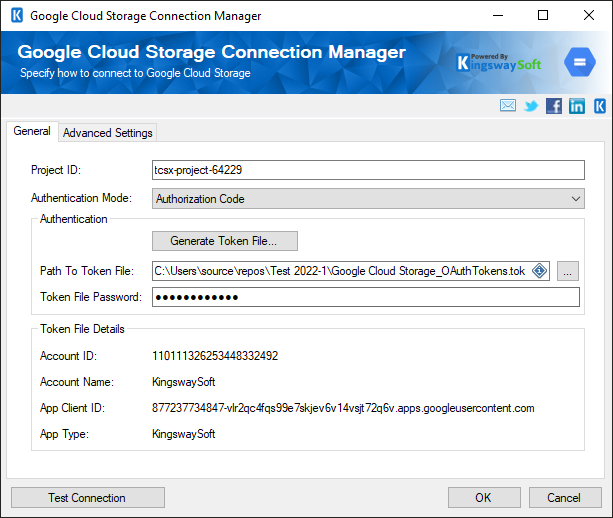613x518 pixels.
Task: Open the LinkedIn icon link
Action: point(577,106)
